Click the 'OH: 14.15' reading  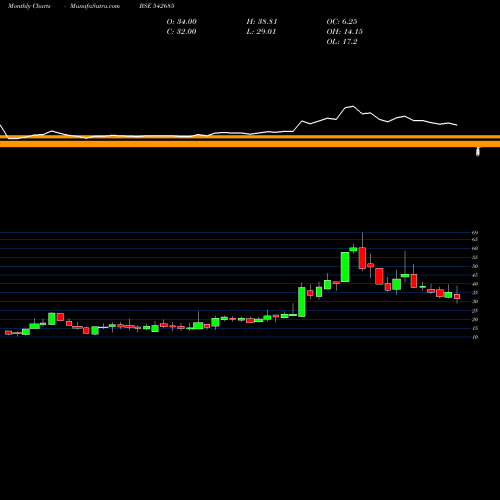coord(345,32)
